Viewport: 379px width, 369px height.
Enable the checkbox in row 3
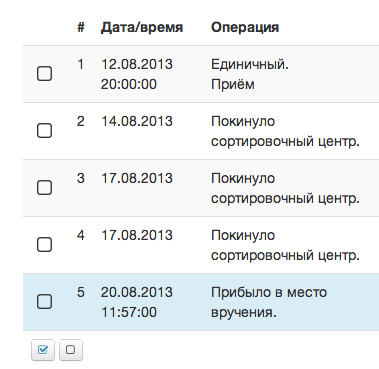pos(44,188)
